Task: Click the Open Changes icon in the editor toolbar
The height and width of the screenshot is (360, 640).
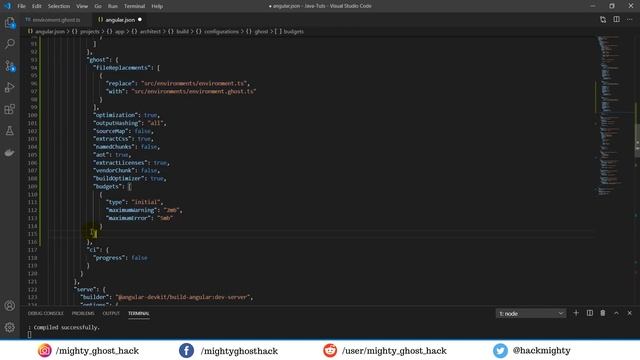Action: (x=603, y=19)
